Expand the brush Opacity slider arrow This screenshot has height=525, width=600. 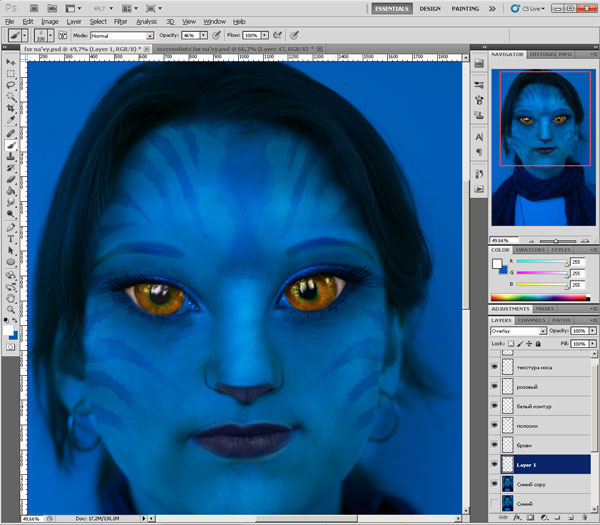(202, 35)
